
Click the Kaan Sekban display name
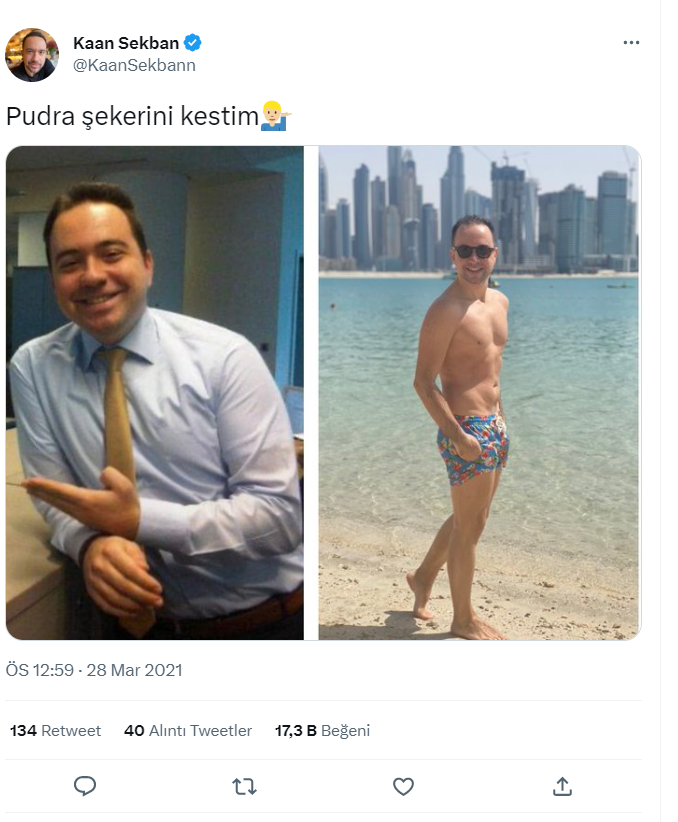tap(126, 43)
